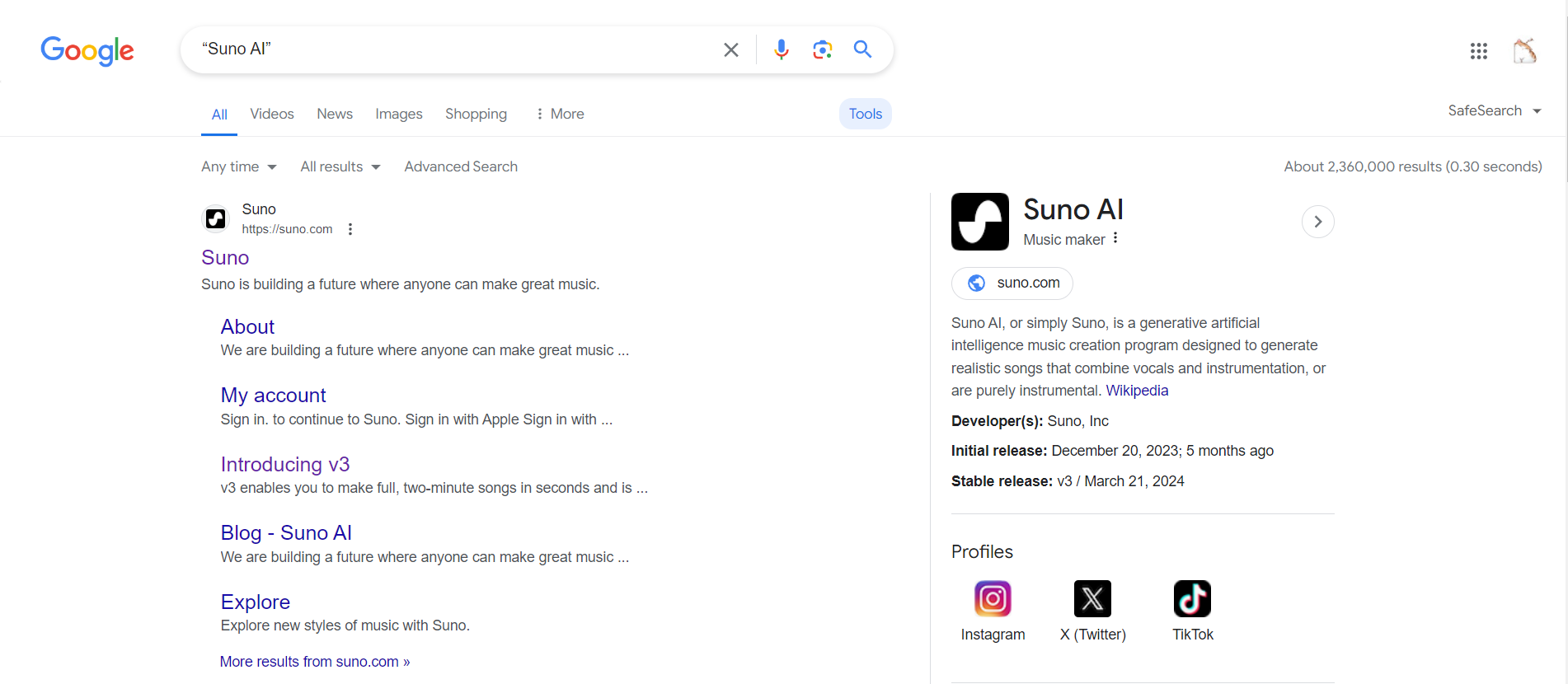Click the Initial release December 20, 2023 line
The width and height of the screenshot is (1568, 684).
click(x=1112, y=451)
